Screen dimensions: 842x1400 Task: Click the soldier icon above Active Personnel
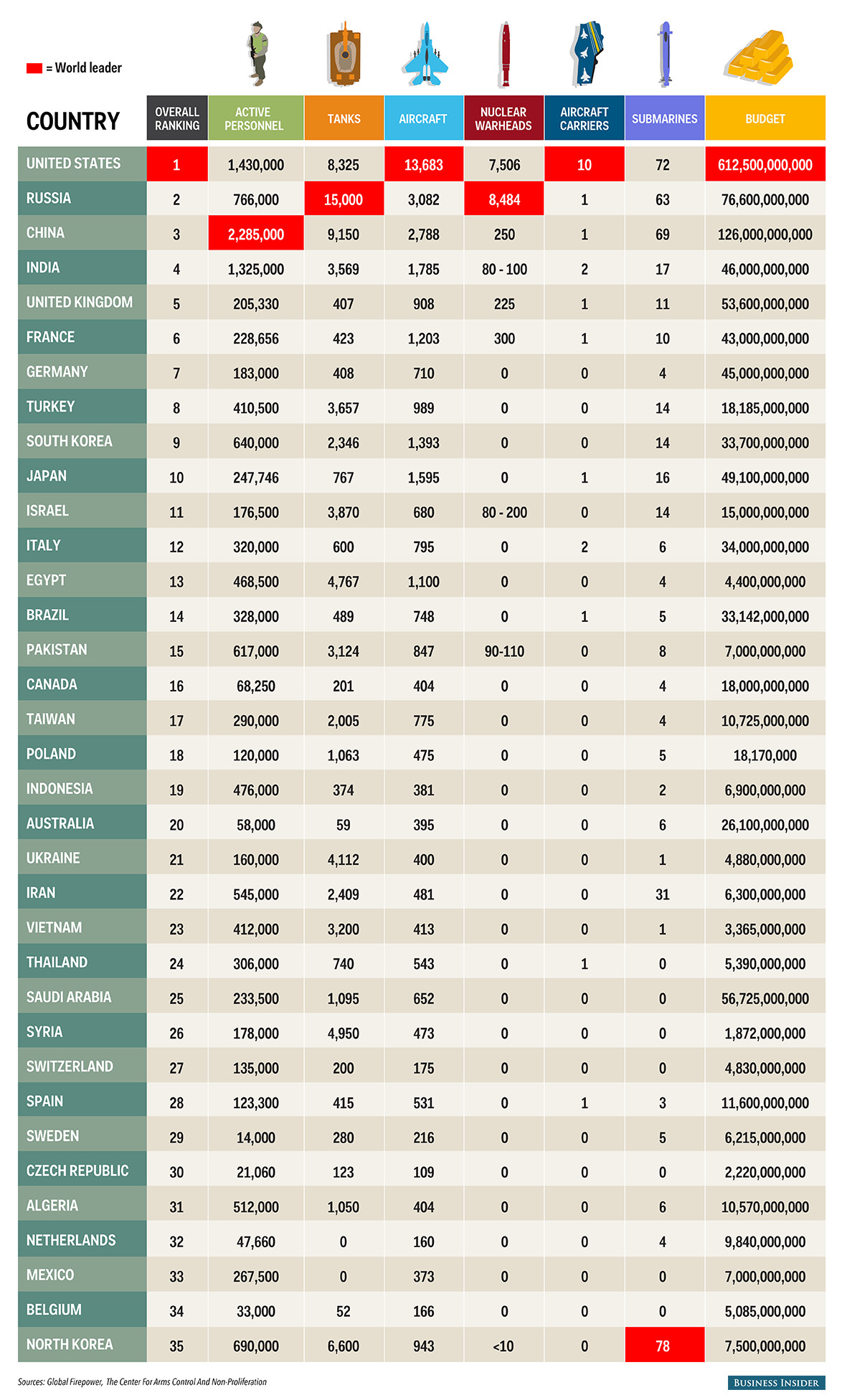(x=257, y=54)
